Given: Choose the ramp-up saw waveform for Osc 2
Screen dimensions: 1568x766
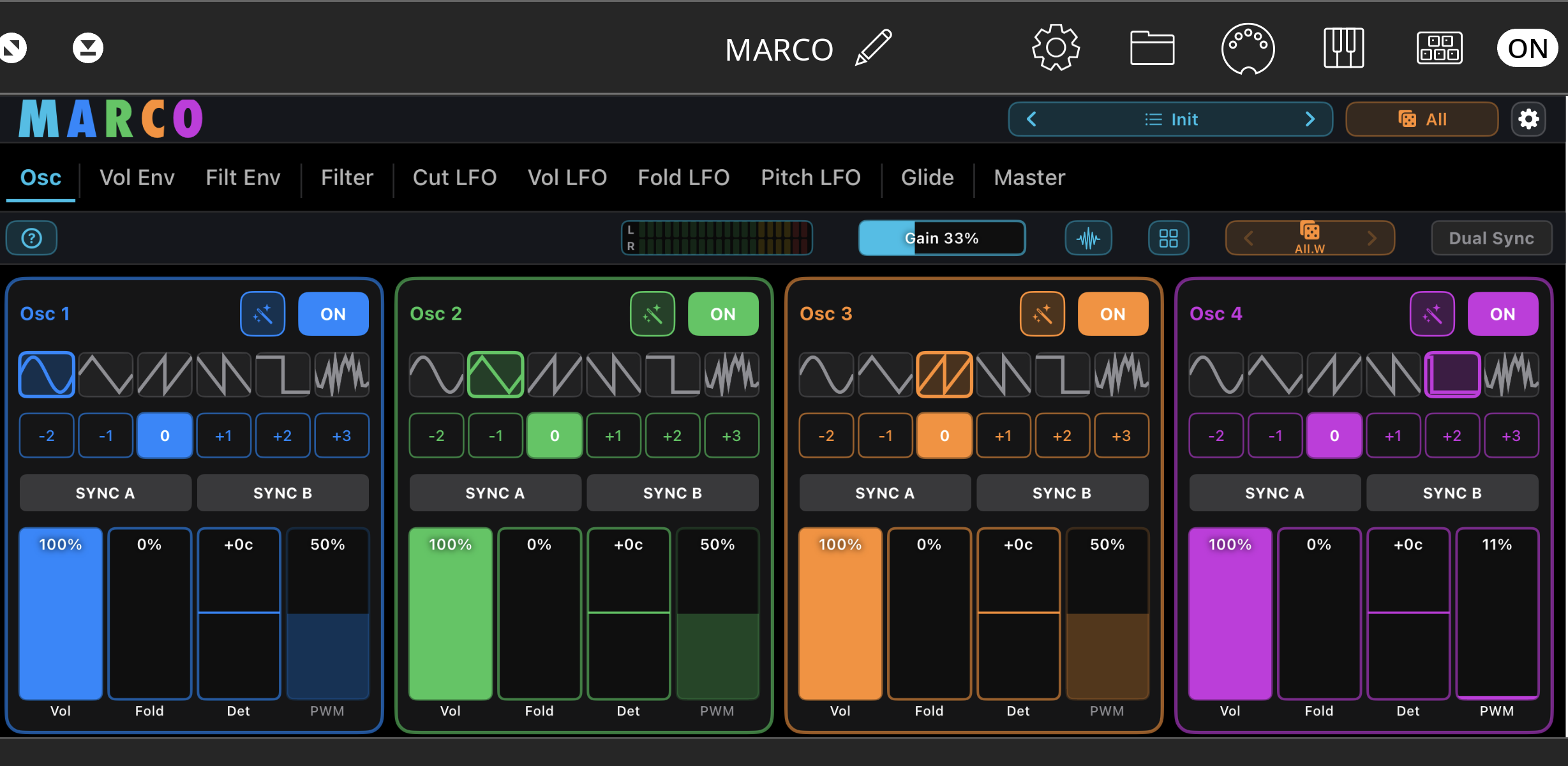Looking at the screenshot, I should point(555,375).
